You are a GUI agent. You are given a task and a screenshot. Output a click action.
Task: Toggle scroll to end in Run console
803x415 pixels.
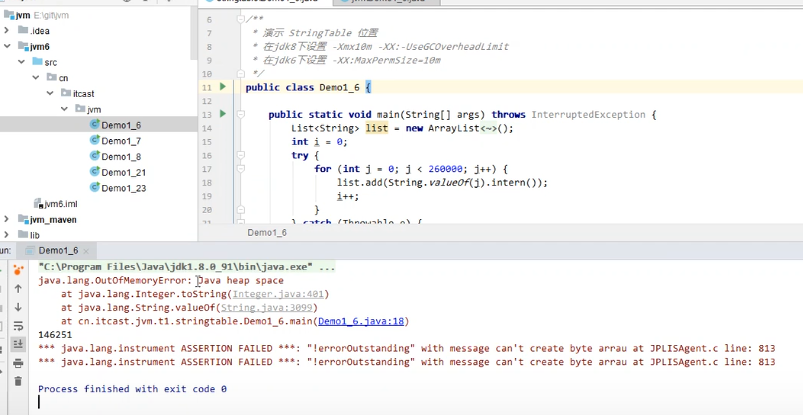click(18, 344)
